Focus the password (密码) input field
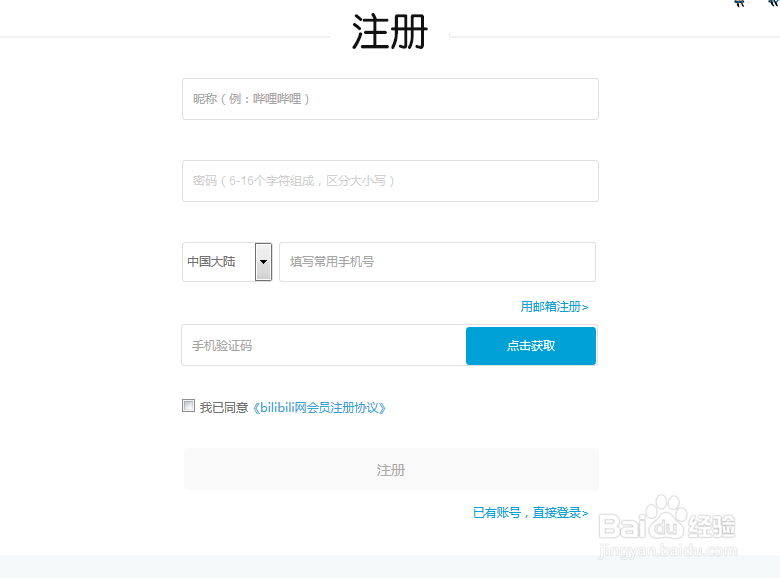 (x=390, y=181)
